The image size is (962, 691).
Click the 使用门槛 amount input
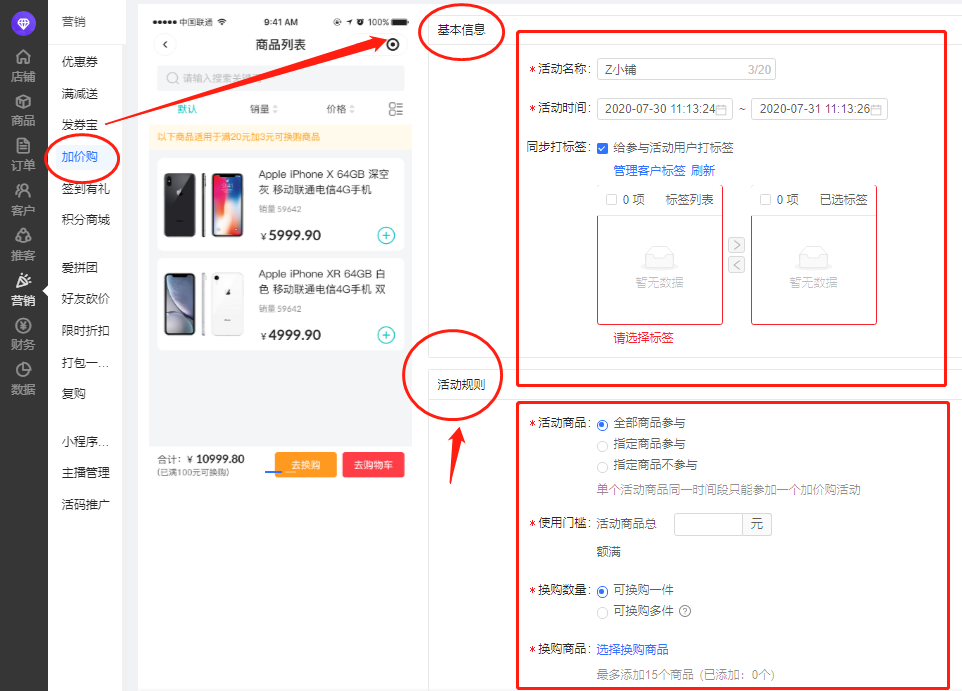[709, 524]
